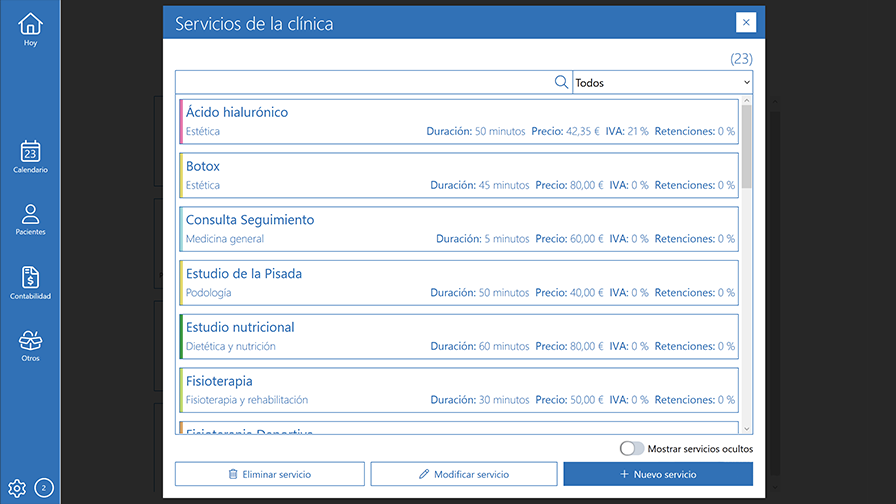This screenshot has width=896, height=504.
Task: Click the search magnifier icon
Action: pos(561,82)
